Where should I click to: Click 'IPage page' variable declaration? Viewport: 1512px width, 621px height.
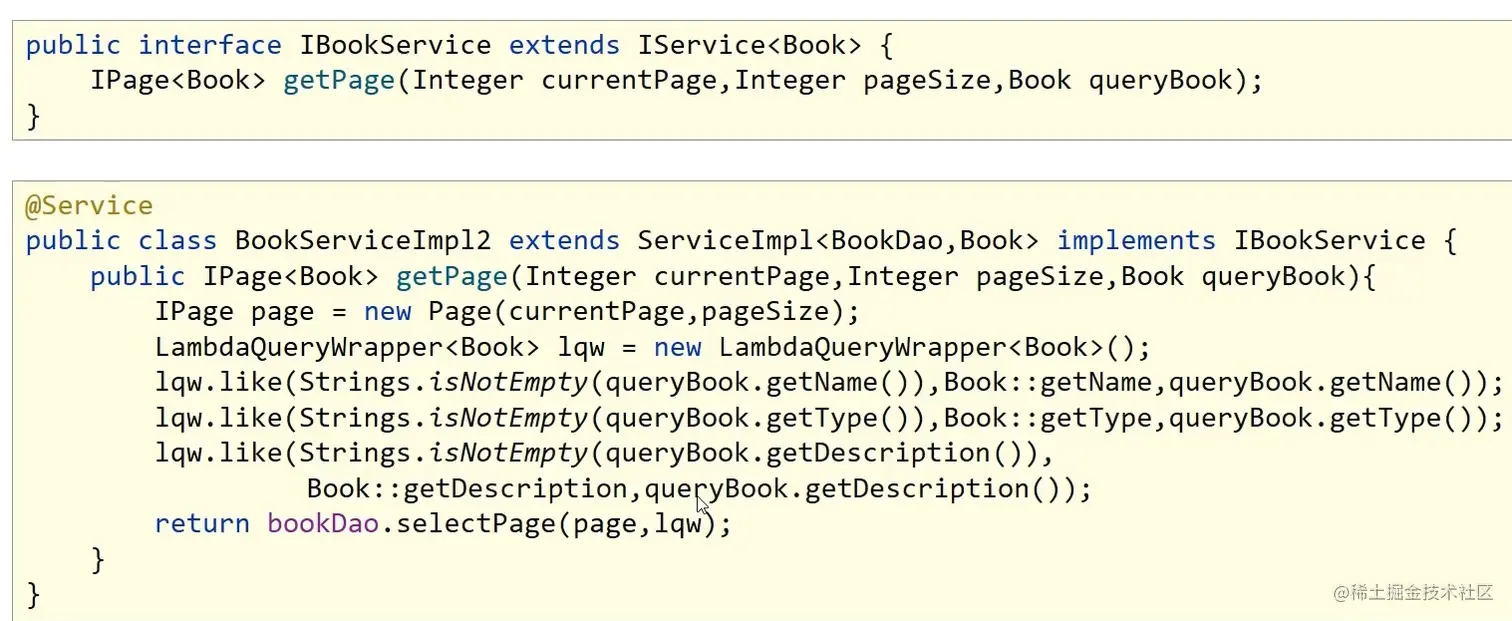[234, 312]
